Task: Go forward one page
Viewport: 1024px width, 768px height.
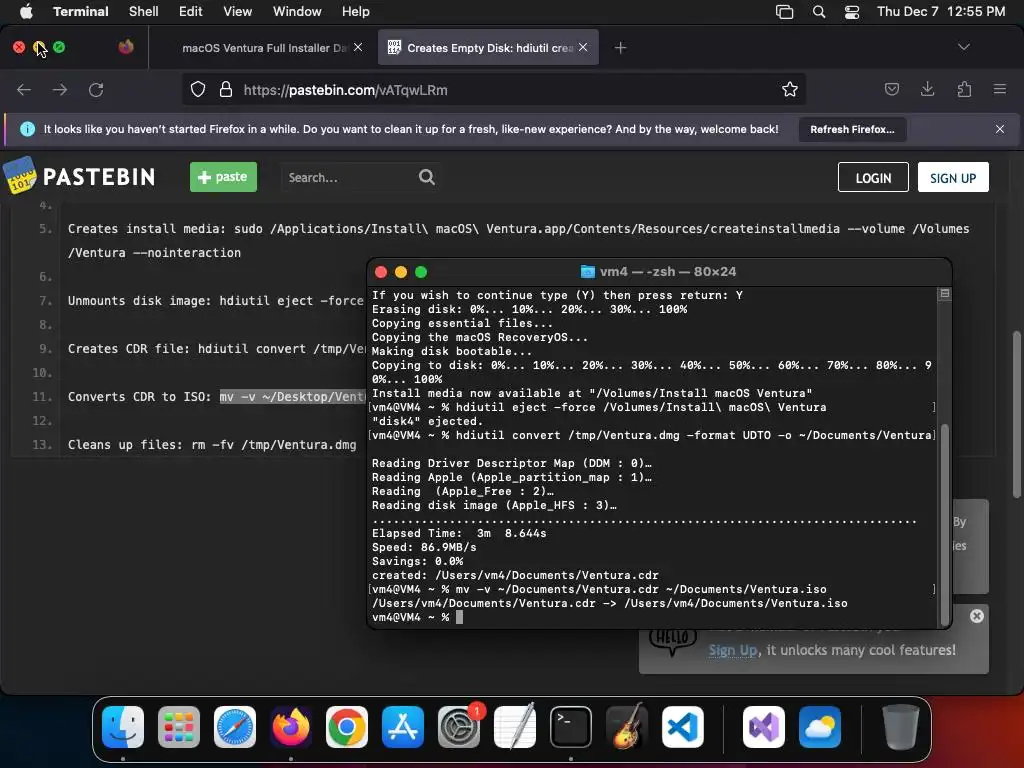Action: 60,89
